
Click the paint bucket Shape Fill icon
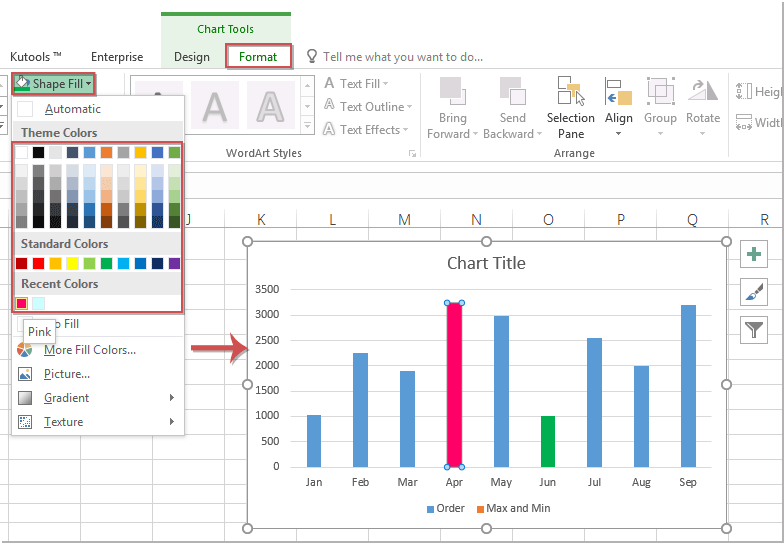22,83
